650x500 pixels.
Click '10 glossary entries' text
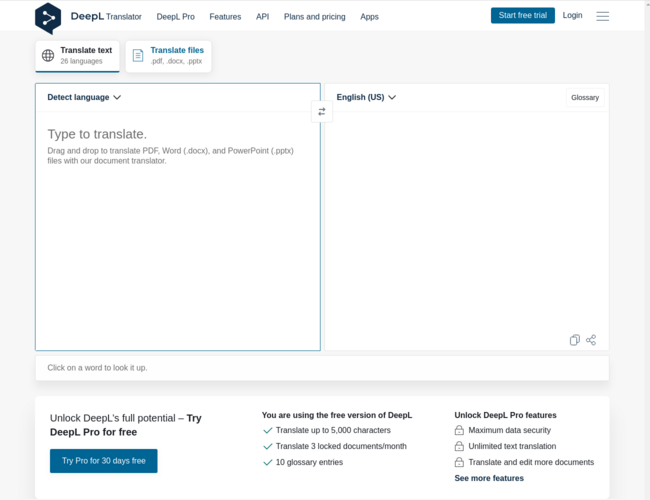pyautogui.click(x=309, y=462)
